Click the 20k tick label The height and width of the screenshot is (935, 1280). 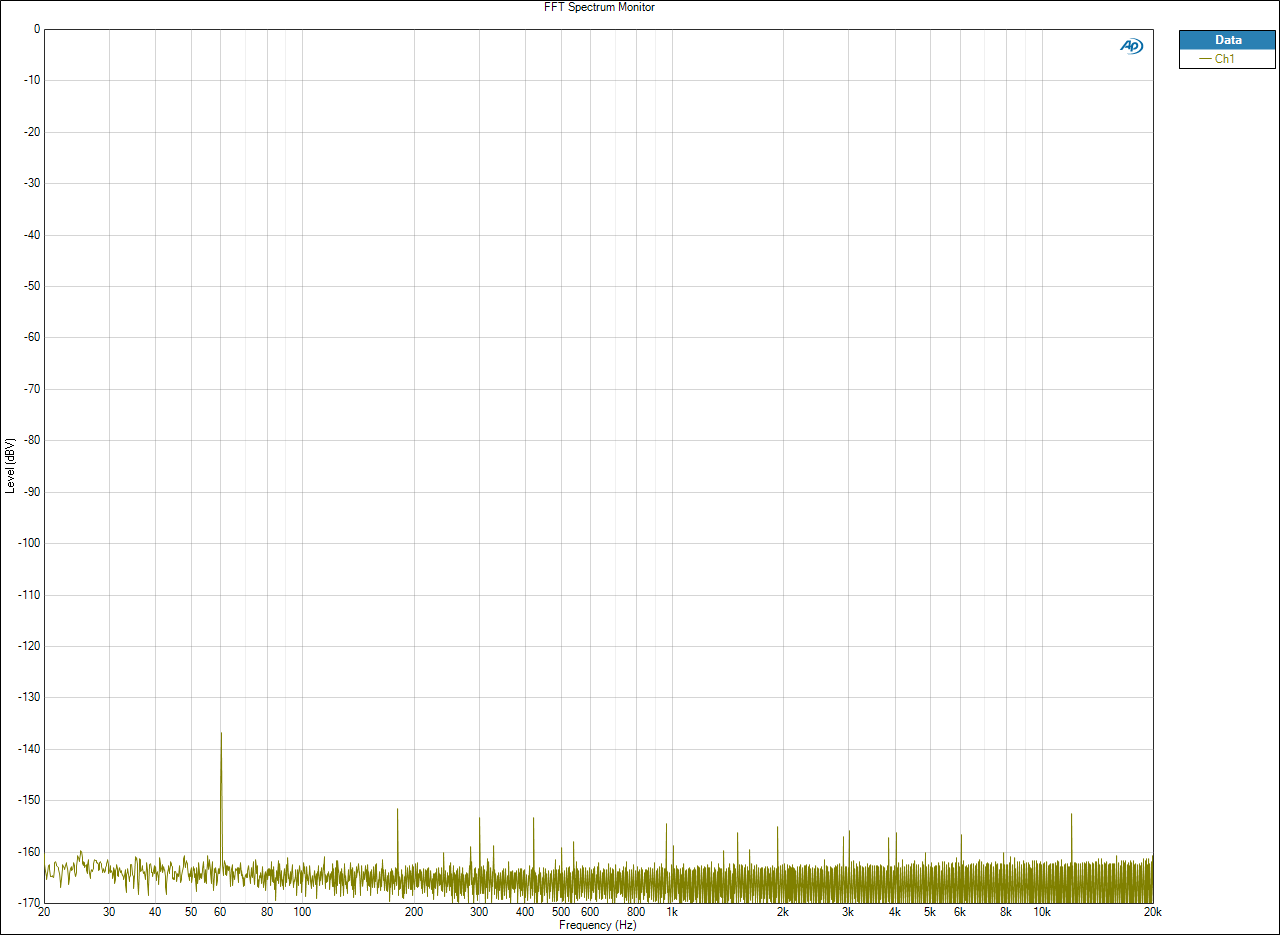click(x=1153, y=912)
